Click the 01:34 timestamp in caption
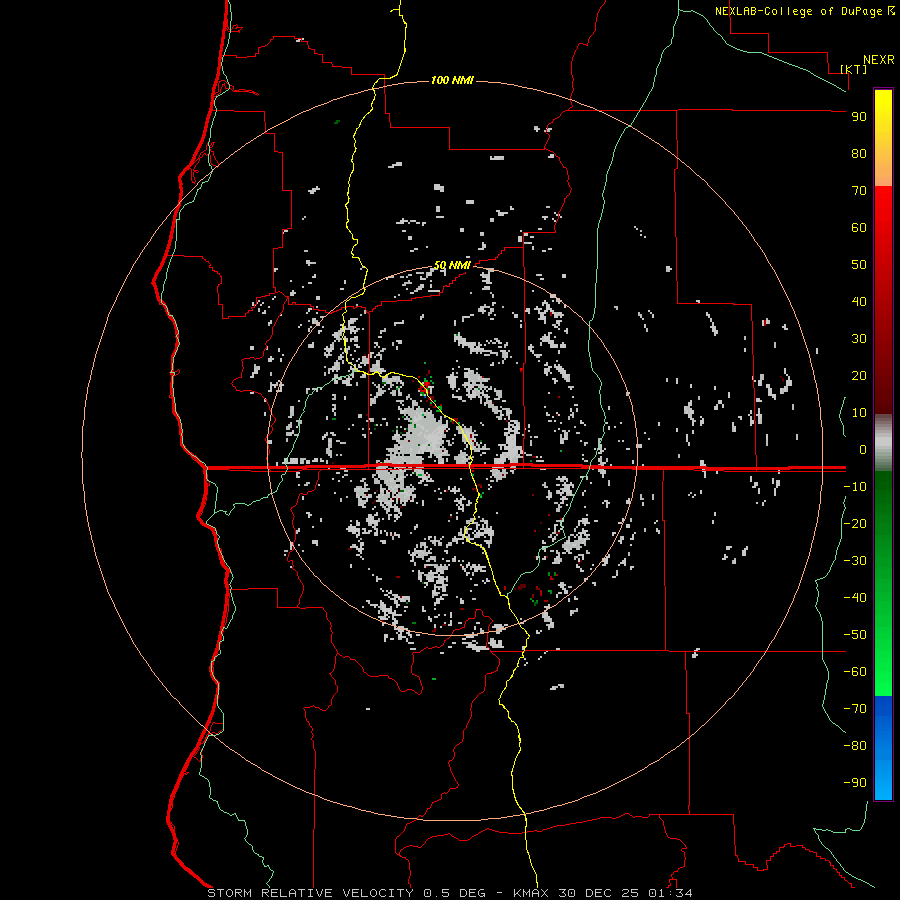Viewport: 900px width, 900px height. pyautogui.click(x=670, y=893)
